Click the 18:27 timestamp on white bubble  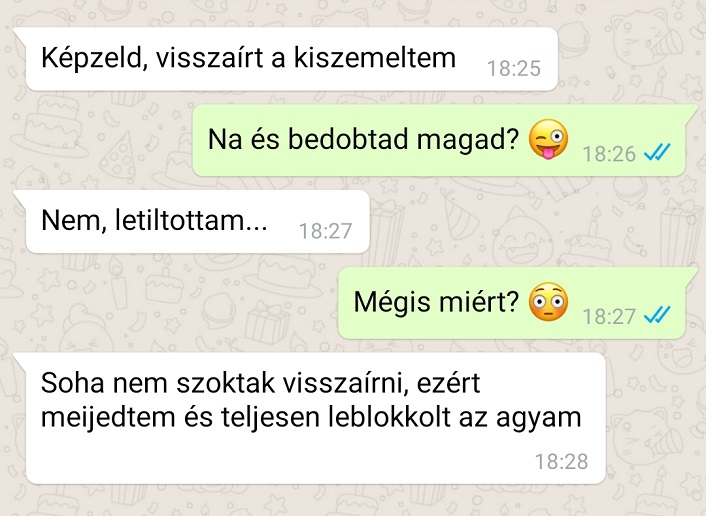click(x=325, y=231)
